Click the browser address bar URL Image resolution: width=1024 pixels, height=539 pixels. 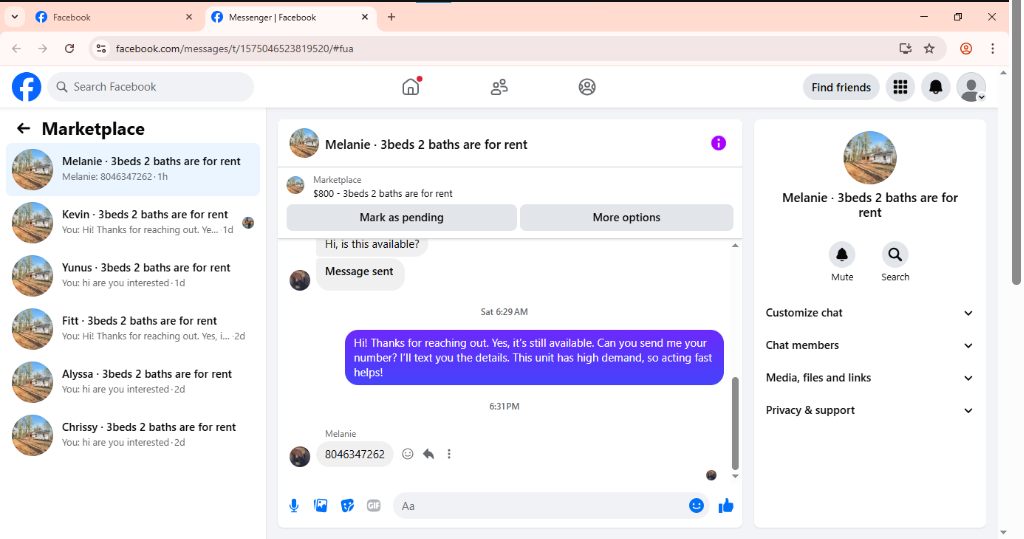pyautogui.click(x=234, y=48)
